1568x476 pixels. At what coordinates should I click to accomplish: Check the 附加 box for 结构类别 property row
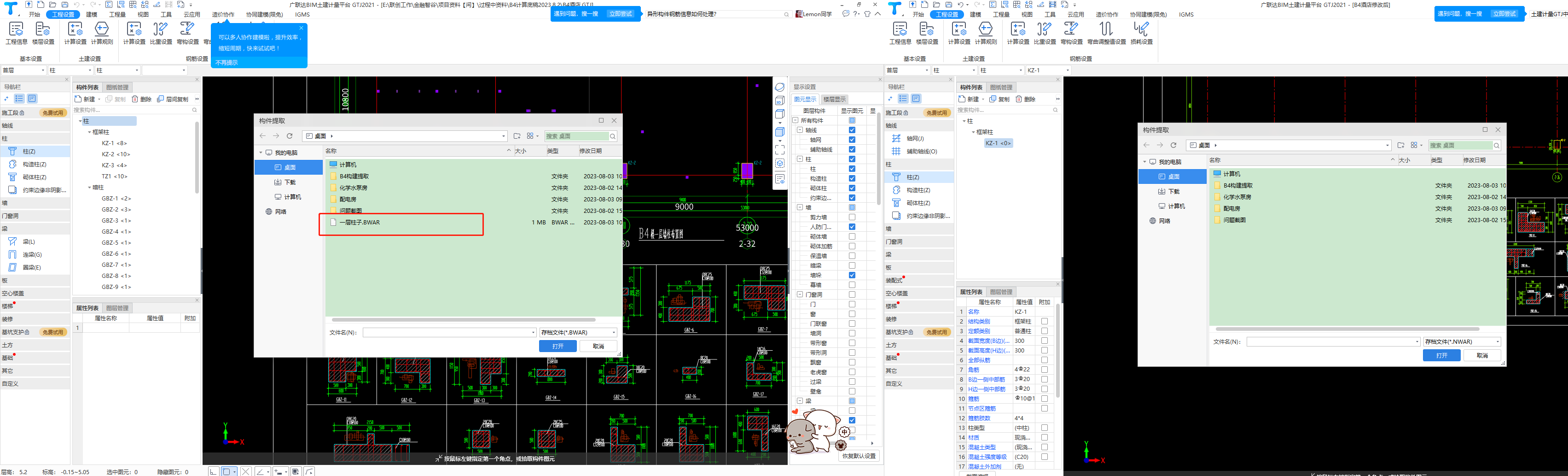click(x=1045, y=321)
